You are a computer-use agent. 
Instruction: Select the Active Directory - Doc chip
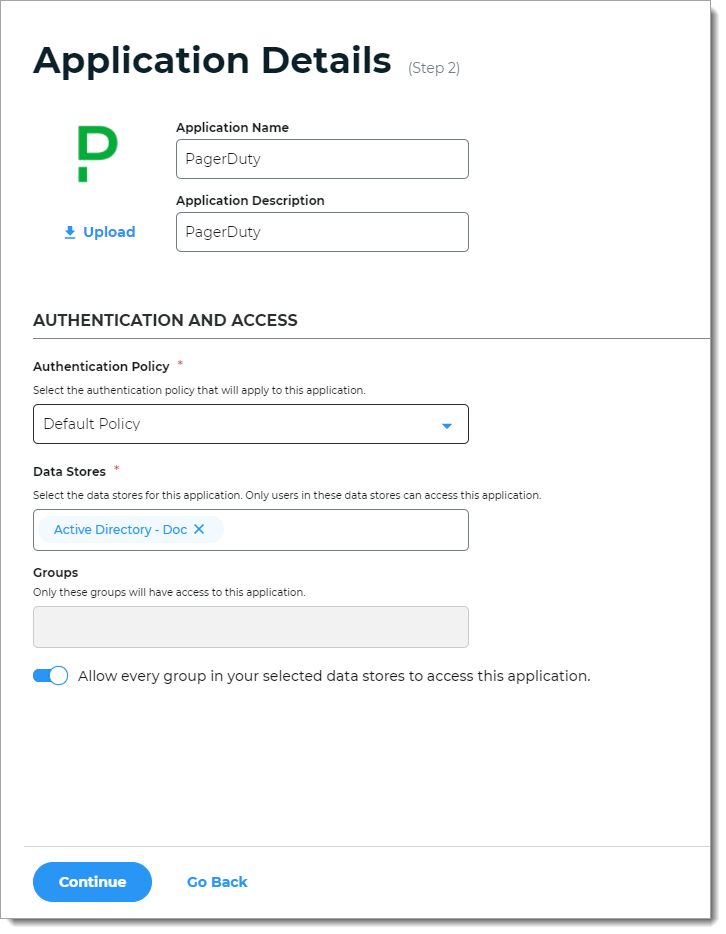(x=120, y=530)
